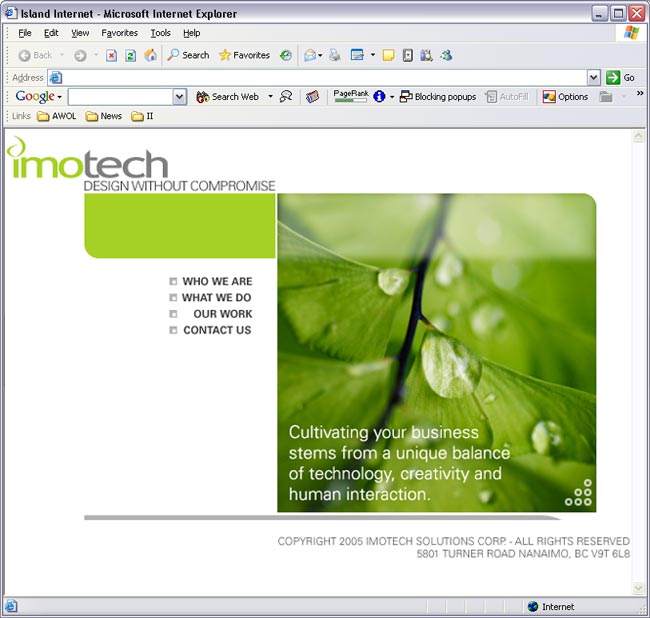The image size is (650, 618).
Task: Click the Google toolbar search field
Action: pyautogui.click(x=121, y=97)
